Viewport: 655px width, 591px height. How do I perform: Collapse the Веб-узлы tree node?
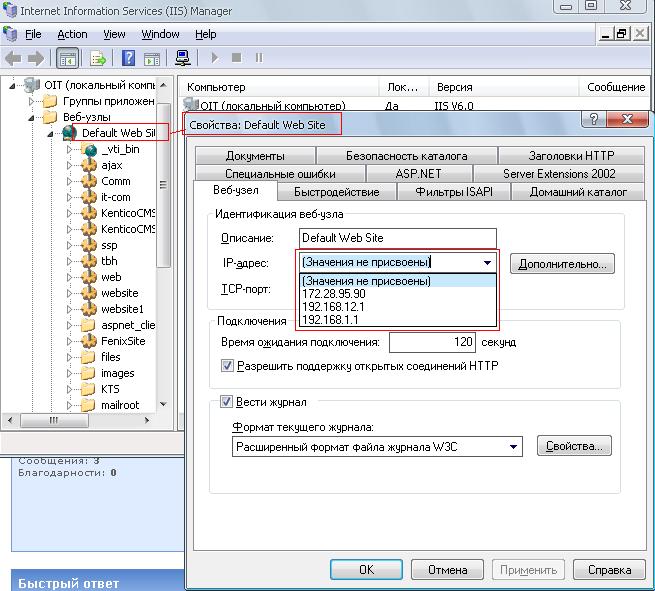32,118
